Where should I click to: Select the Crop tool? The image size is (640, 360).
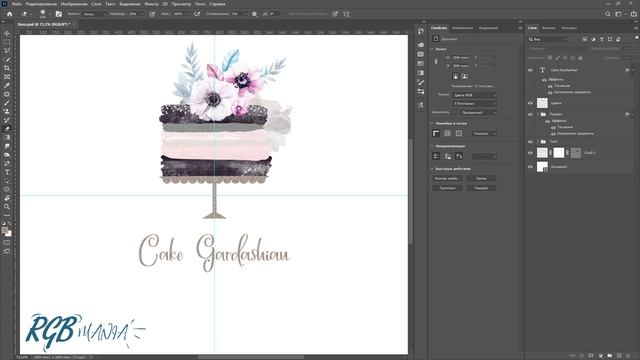pyautogui.click(x=7, y=68)
